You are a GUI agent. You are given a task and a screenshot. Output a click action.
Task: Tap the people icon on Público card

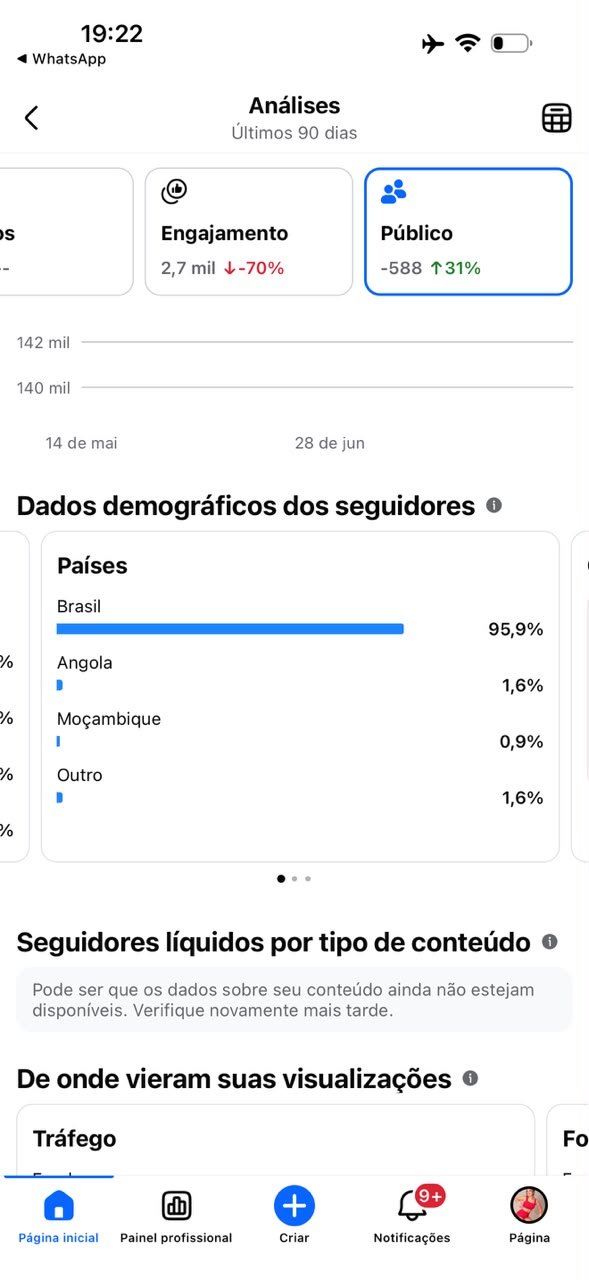pyautogui.click(x=394, y=191)
